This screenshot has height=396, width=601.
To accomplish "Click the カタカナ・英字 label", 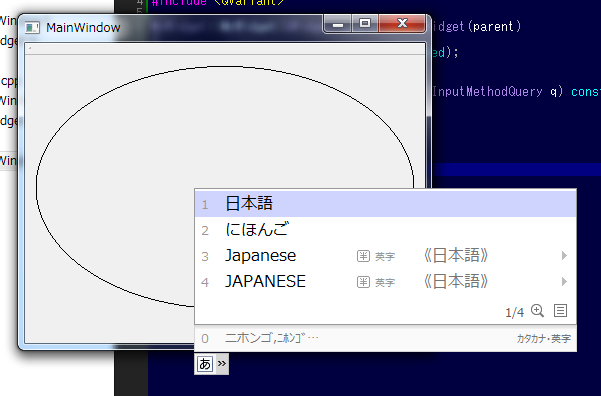I will (x=544, y=338).
